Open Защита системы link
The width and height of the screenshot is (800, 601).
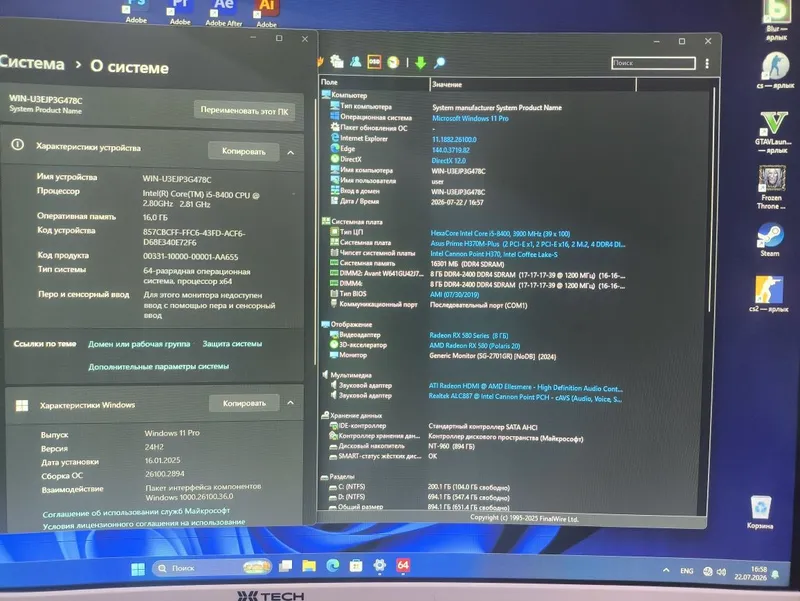tap(232, 344)
